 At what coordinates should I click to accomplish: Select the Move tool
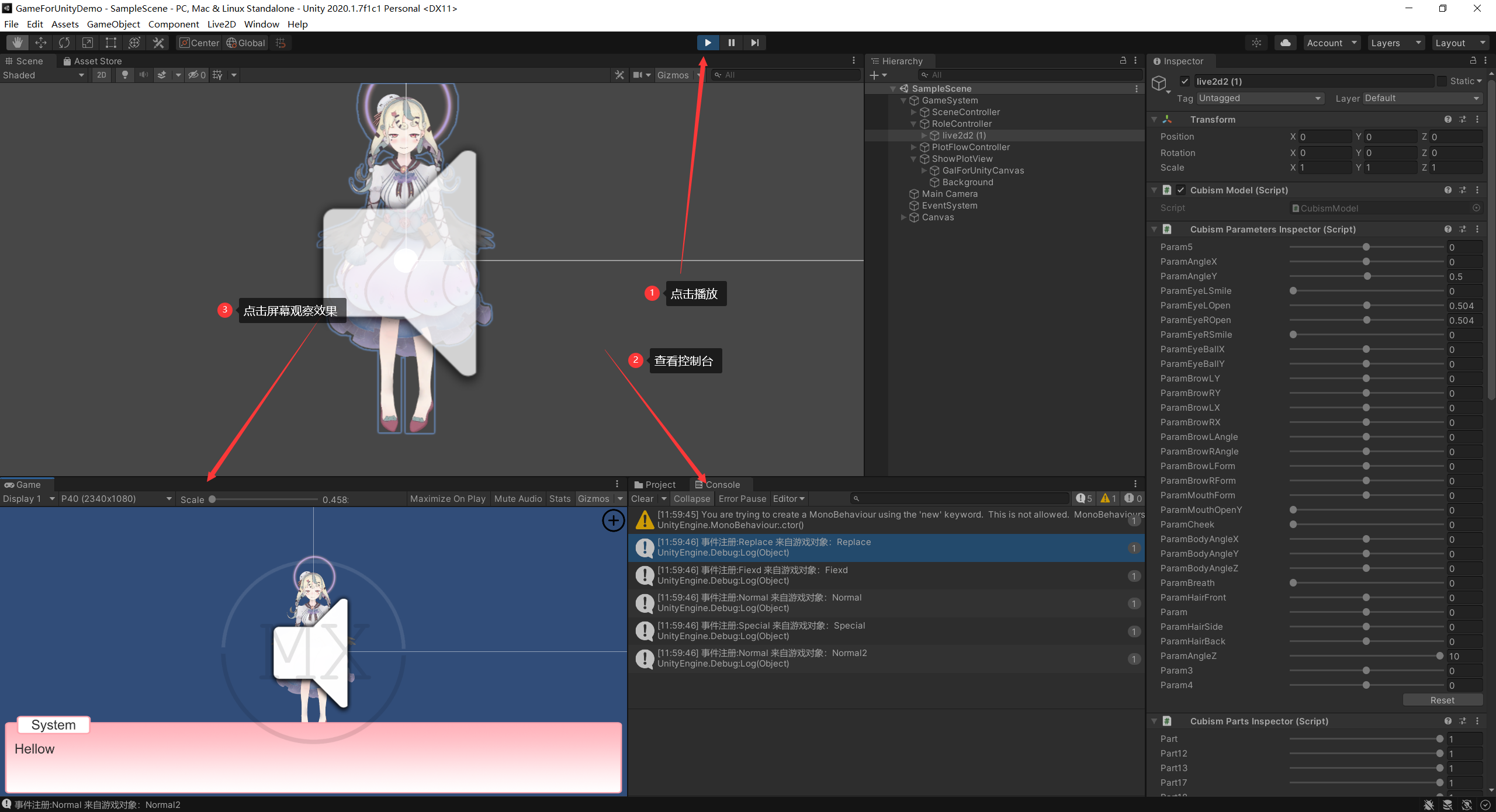coord(41,43)
